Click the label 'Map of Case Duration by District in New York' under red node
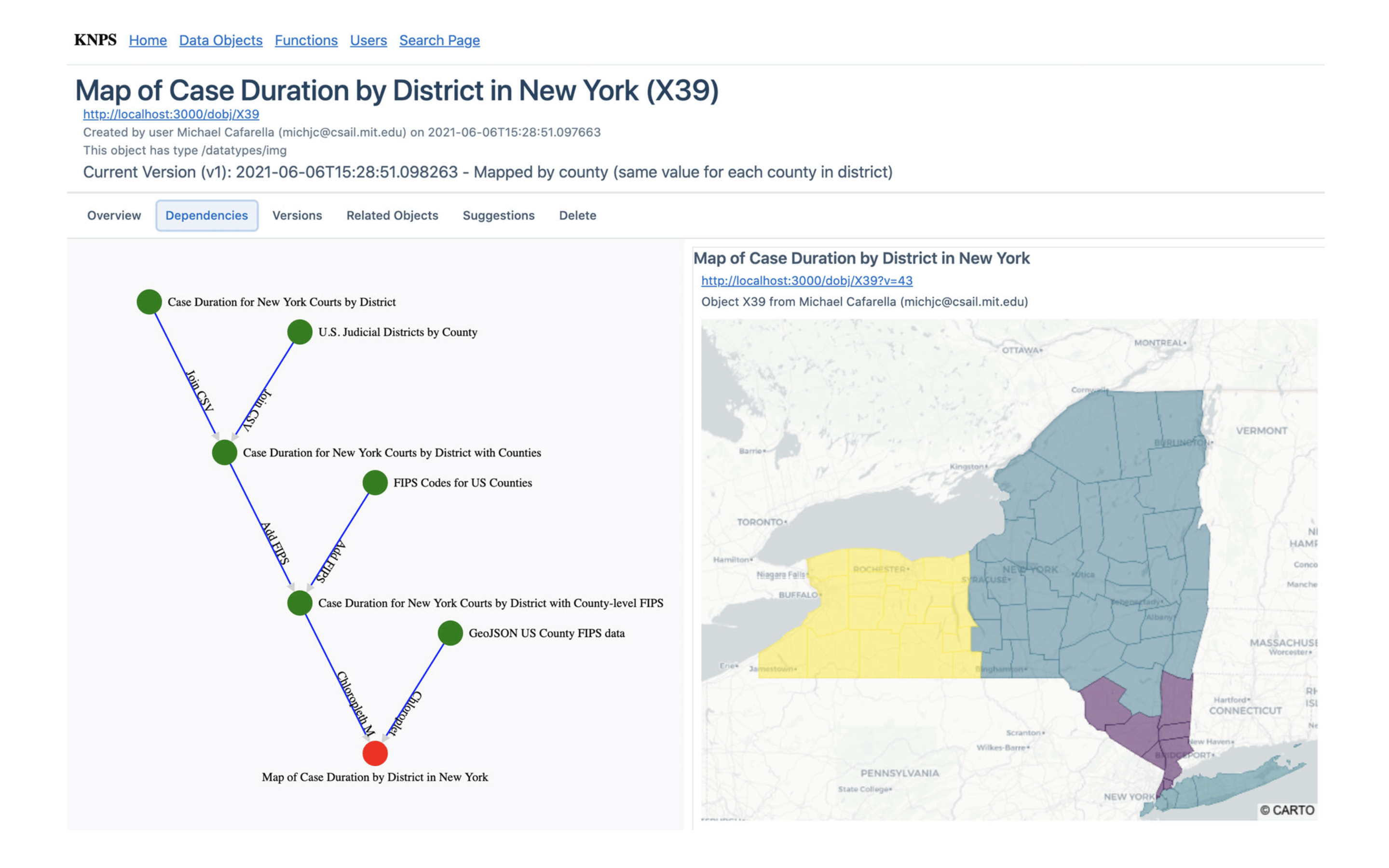 375,777
